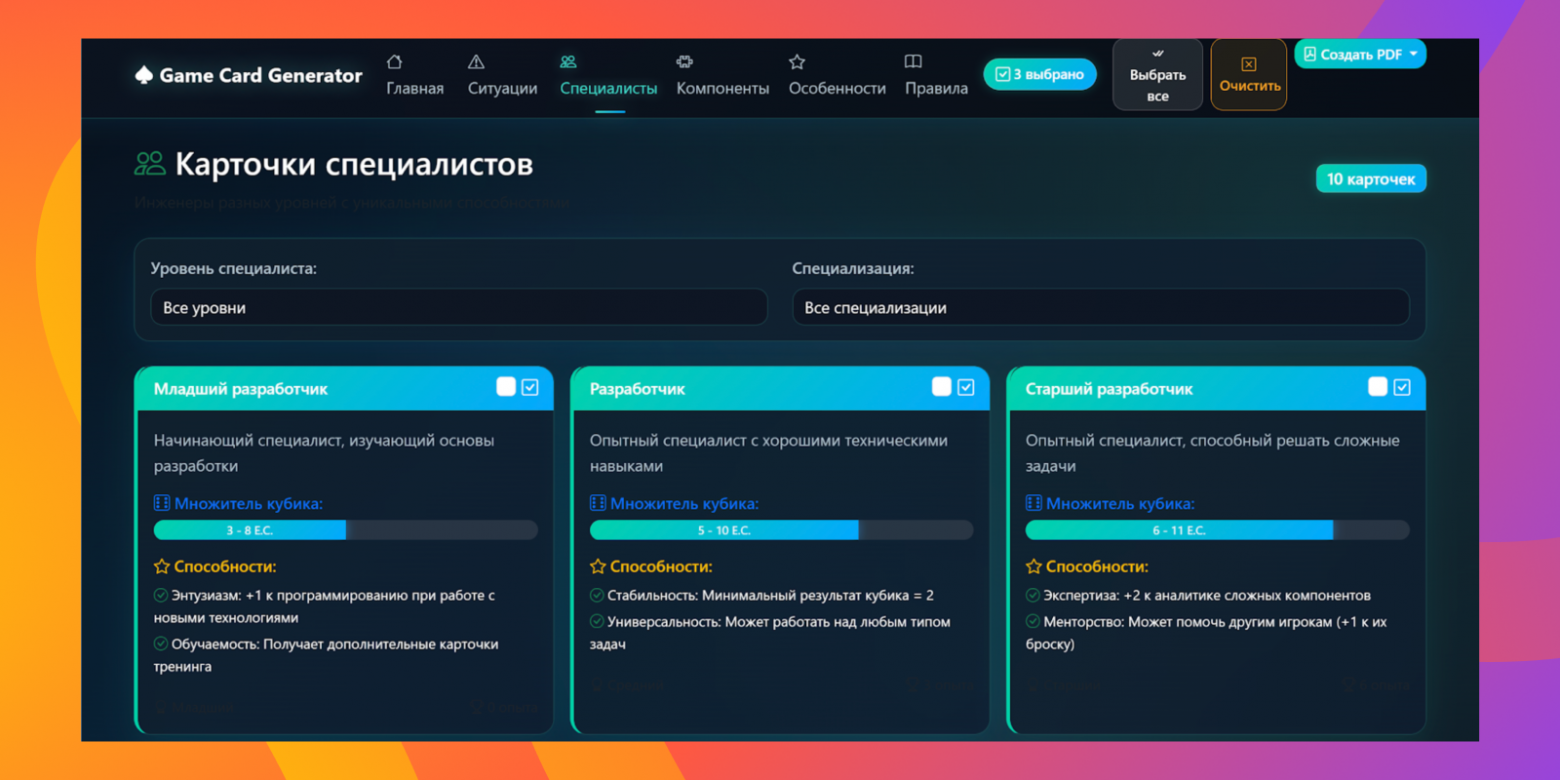This screenshot has height=780, width=1560.
Task: Click the Энтузиазм ability text
Action: pos(325,606)
